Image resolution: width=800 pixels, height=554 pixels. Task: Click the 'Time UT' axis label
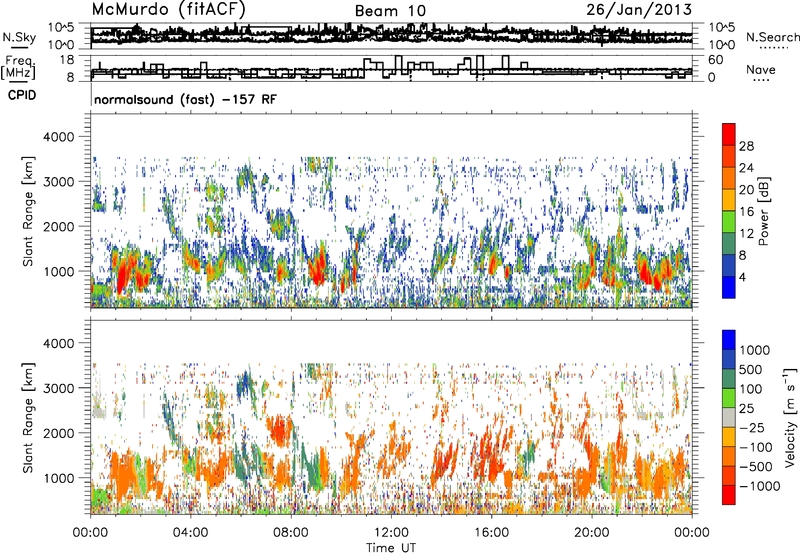391,548
